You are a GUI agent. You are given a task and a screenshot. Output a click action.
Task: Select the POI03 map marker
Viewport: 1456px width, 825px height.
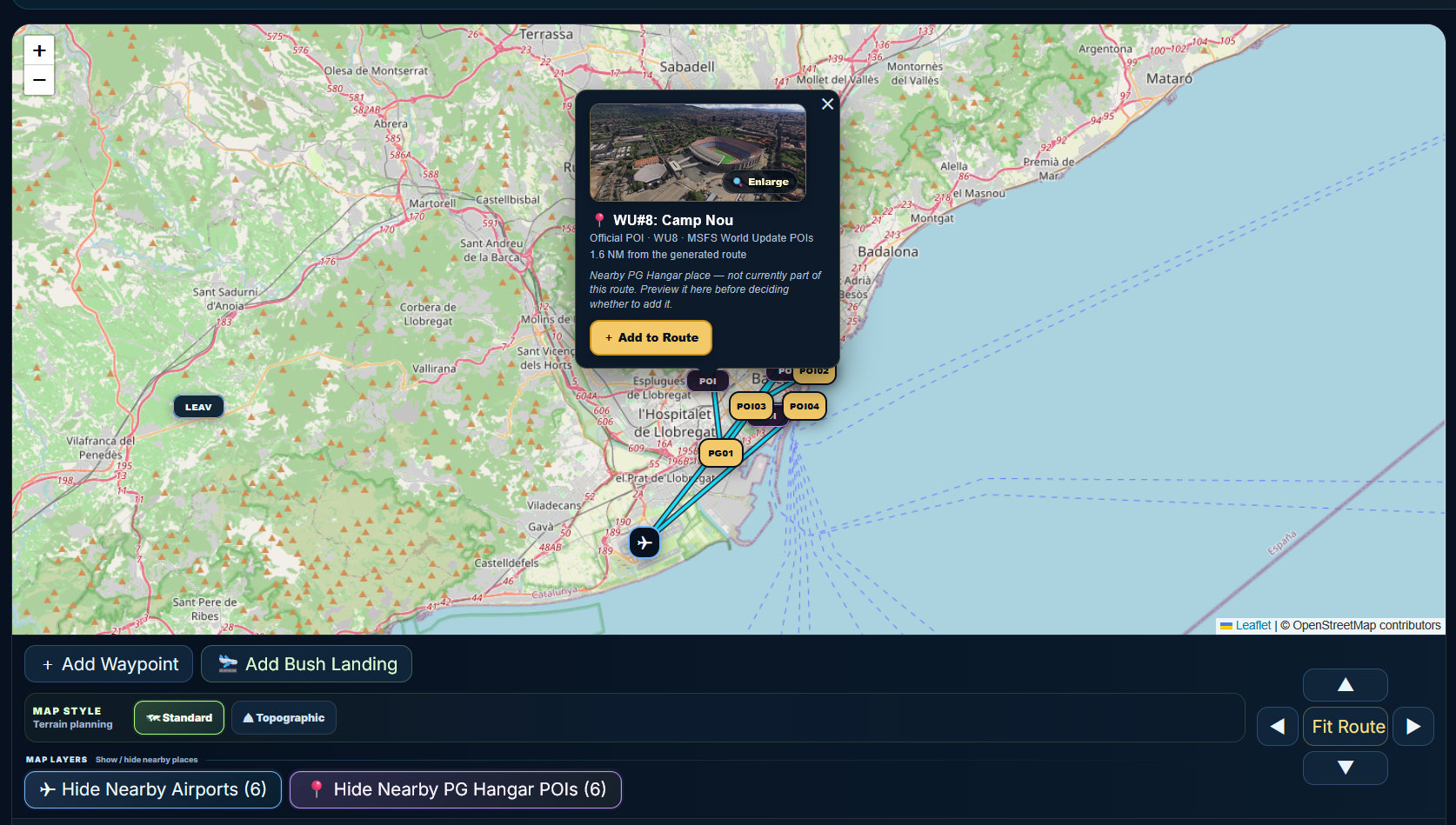(751, 406)
